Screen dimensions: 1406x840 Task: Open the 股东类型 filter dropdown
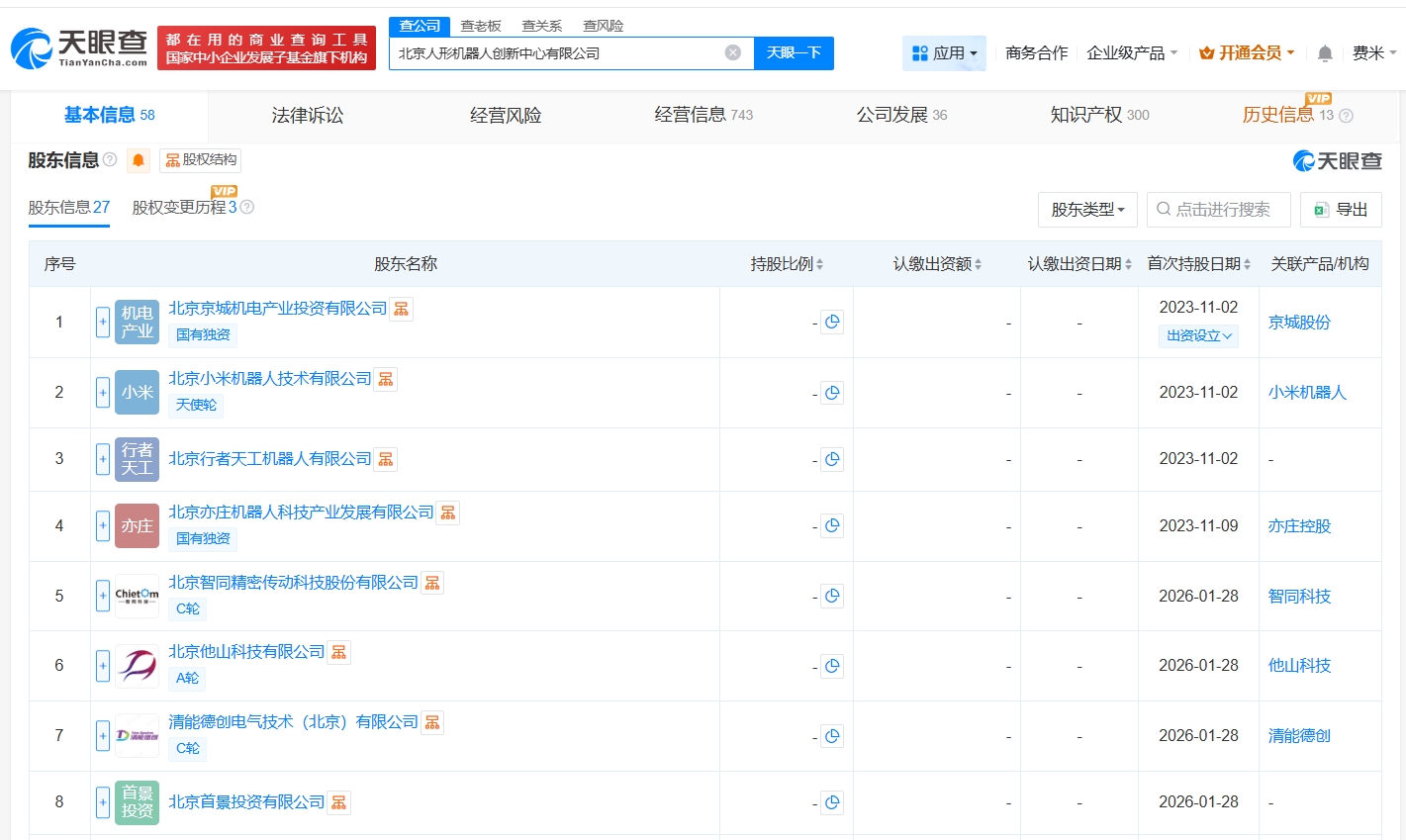pos(1087,210)
